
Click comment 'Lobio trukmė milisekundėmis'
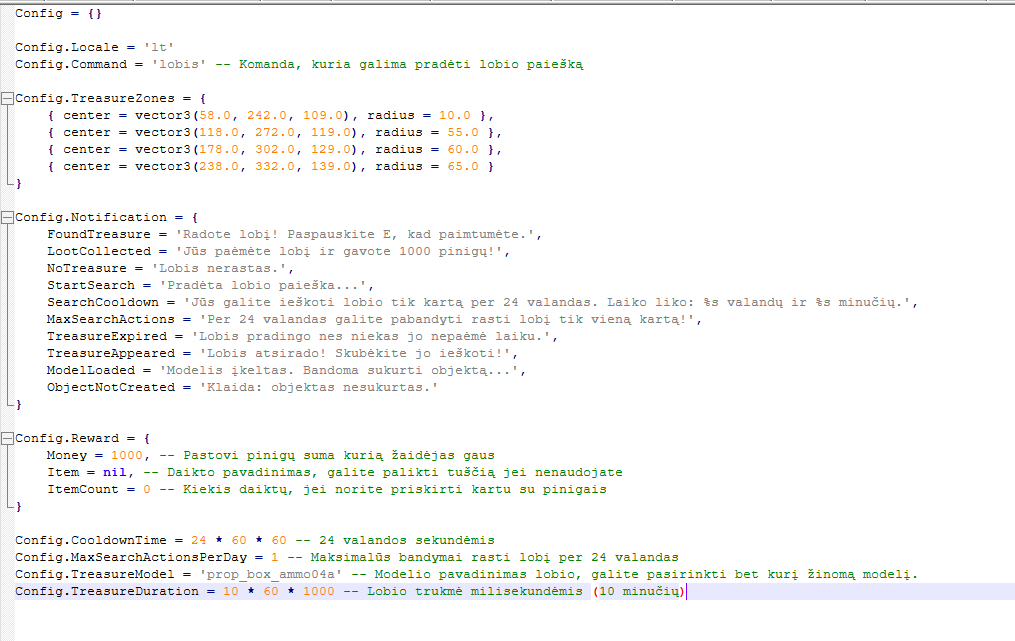(463, 591)
